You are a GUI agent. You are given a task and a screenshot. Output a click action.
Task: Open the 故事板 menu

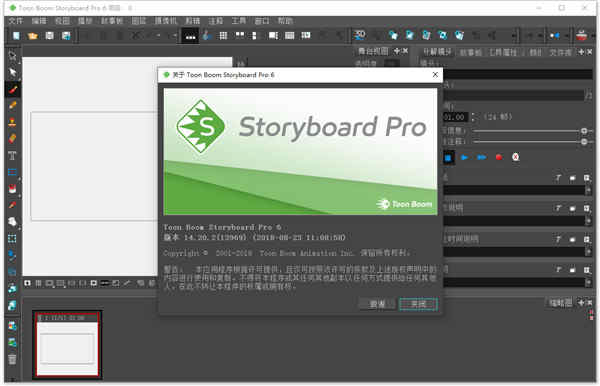(112, 21)
